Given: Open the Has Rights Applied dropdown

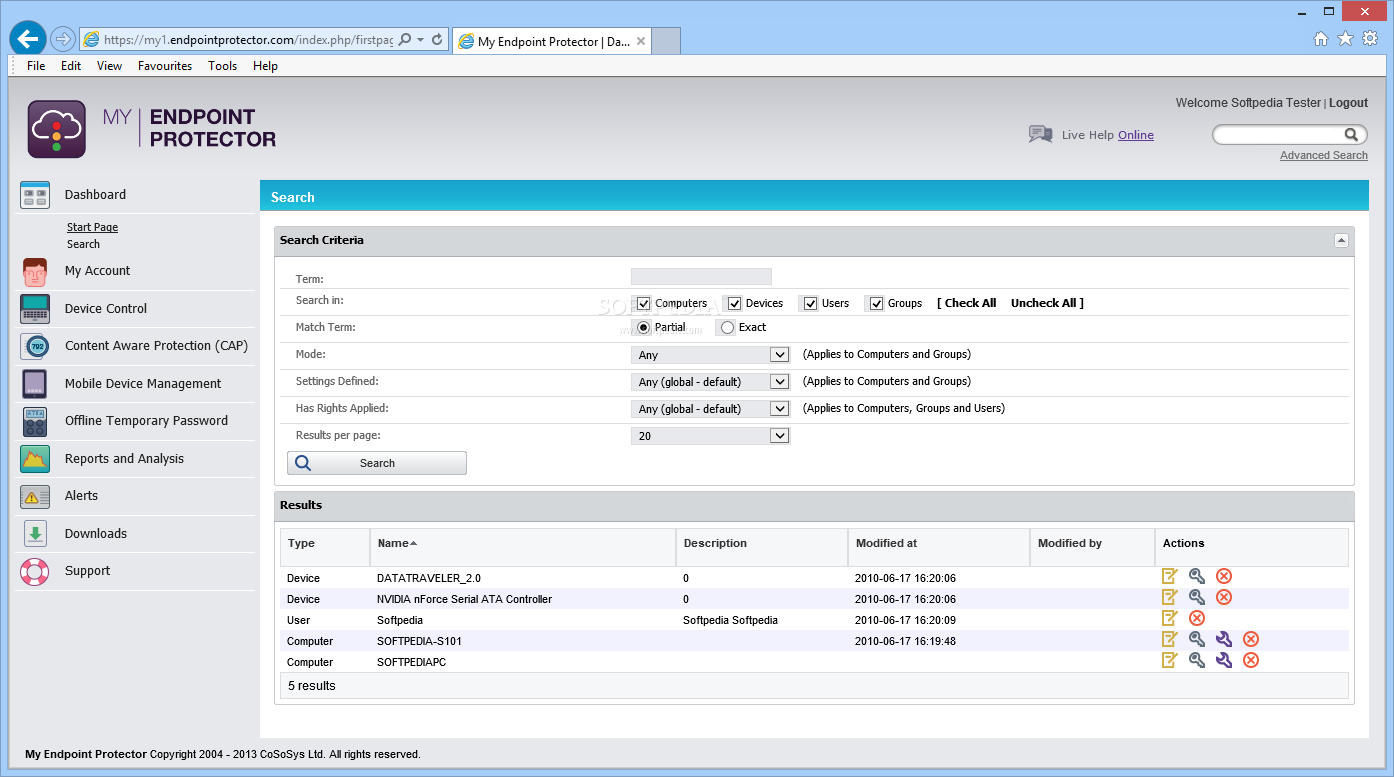Looking at the screenshot, I should tap(710, 409).
